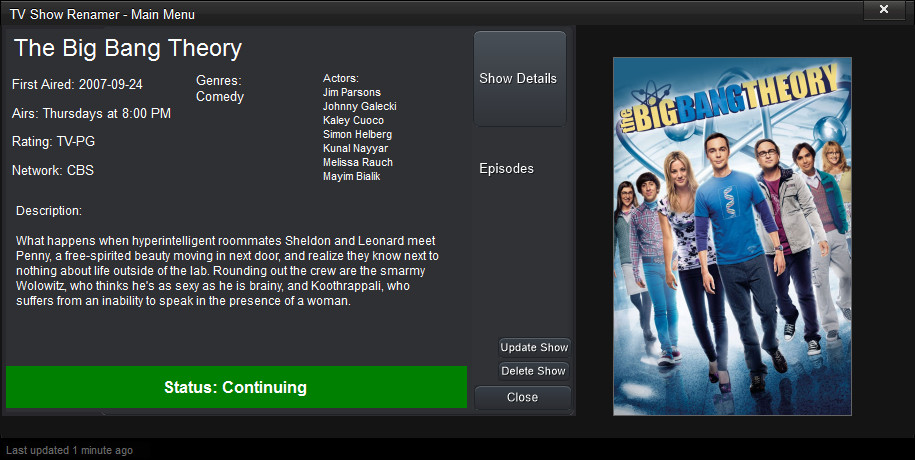This screenshot has width=915, height=460.
Task: Select actor name Melissa Rauch
Action: pos(358,162)
